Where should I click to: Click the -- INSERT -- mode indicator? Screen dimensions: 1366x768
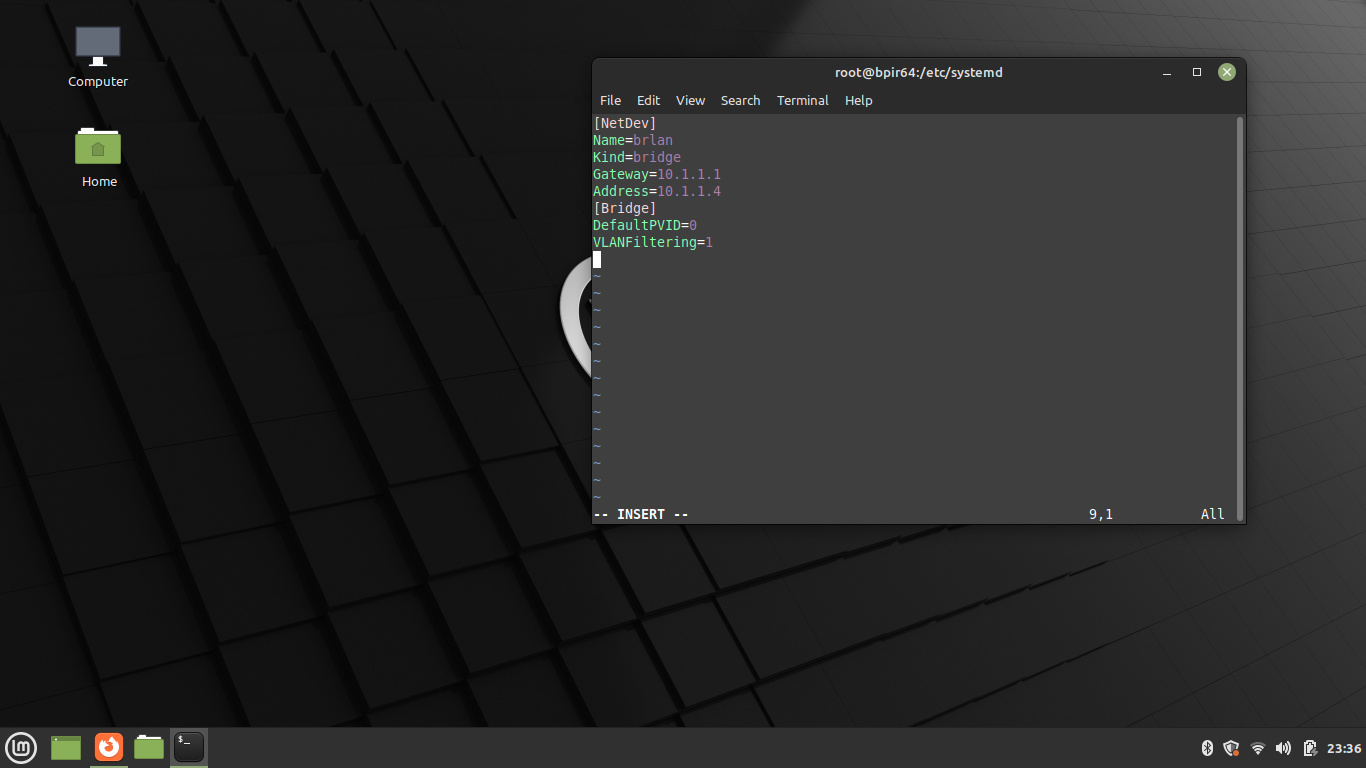tap(641, 514)
